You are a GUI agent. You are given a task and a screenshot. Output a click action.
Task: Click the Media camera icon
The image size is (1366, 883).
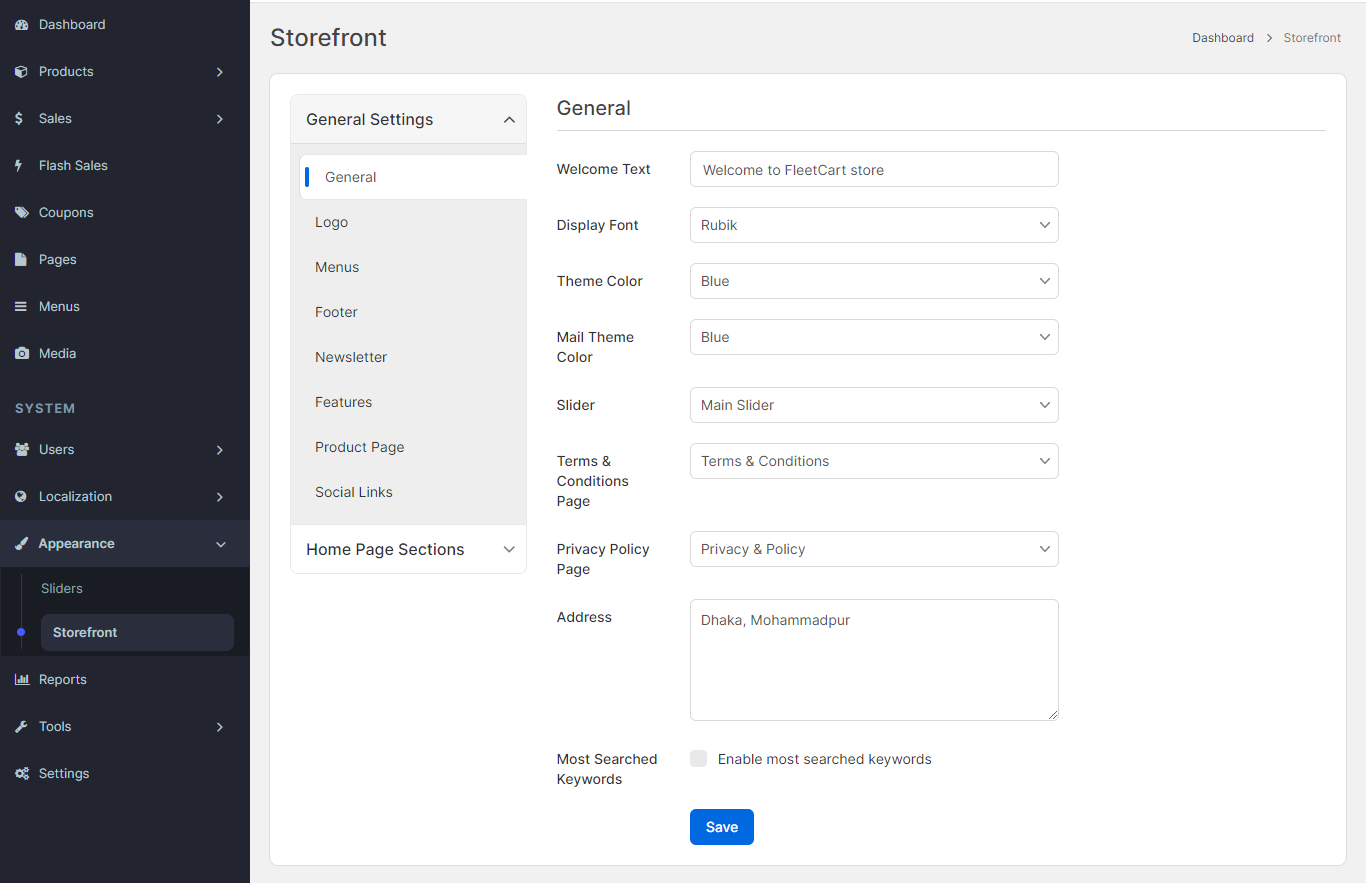(21, 354)
